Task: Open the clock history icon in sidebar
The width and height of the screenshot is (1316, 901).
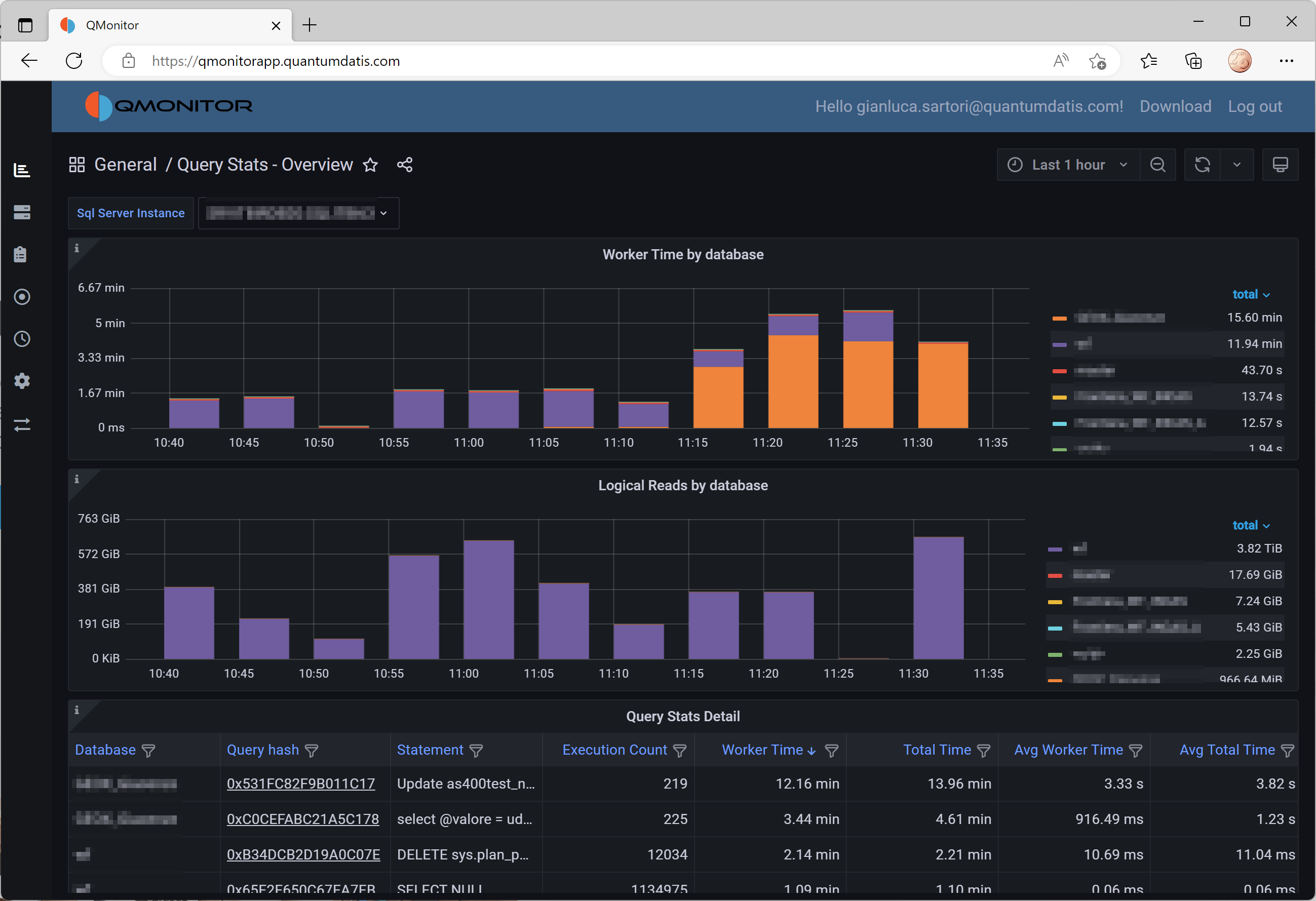Action: pos(22,339)
